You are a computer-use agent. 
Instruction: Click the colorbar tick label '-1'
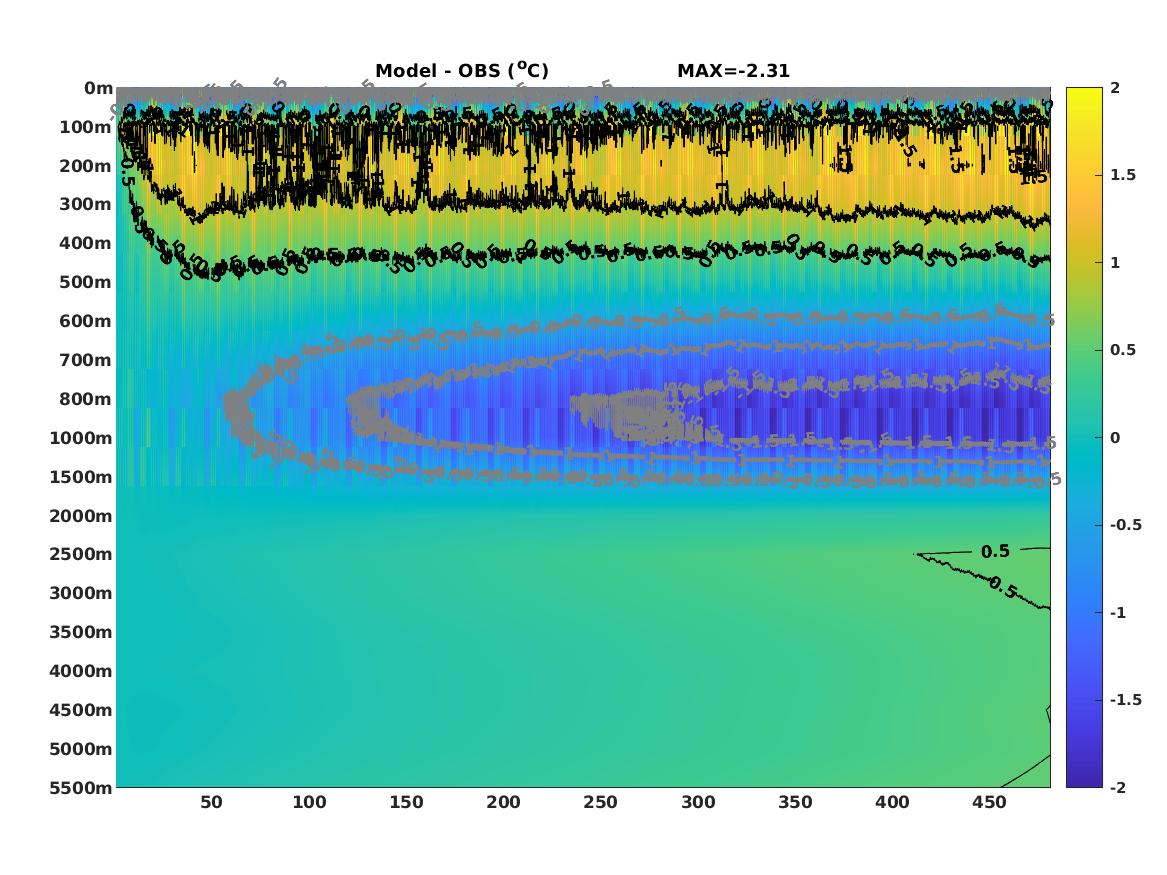click(x=1118, y=612)
